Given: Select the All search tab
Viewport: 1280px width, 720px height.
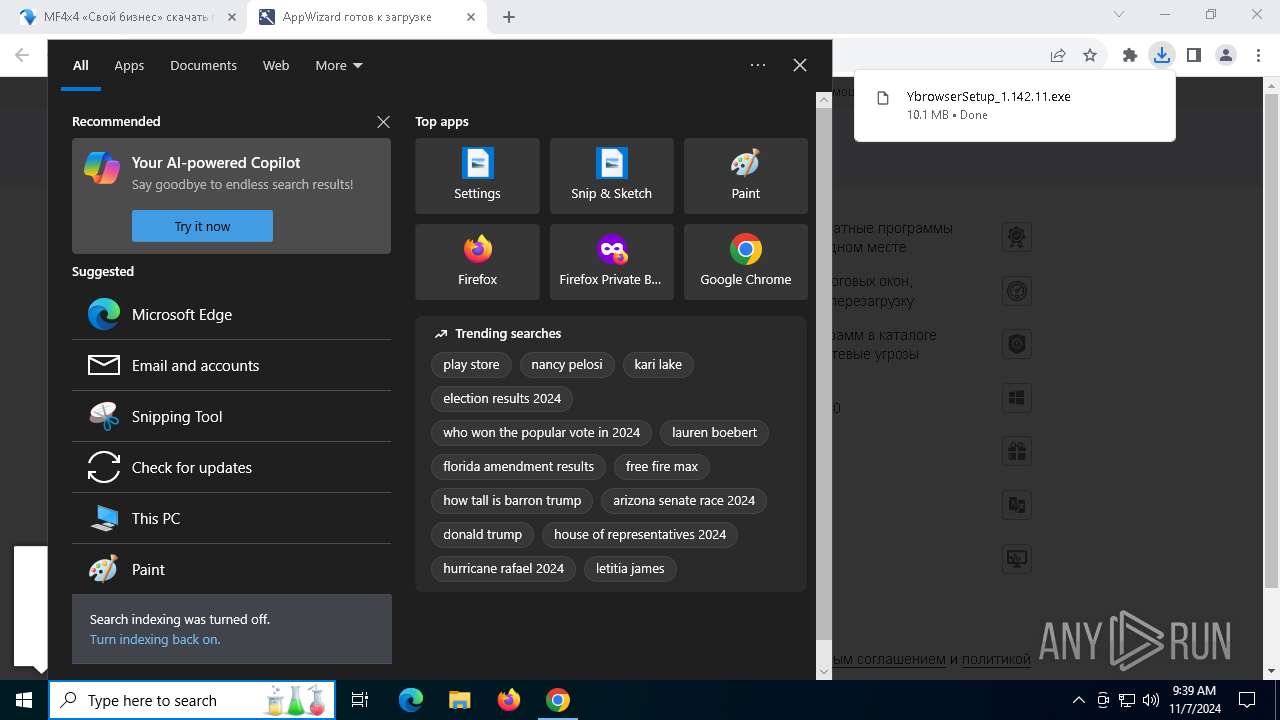Looking at the screenshot, I should pos(81,65).
